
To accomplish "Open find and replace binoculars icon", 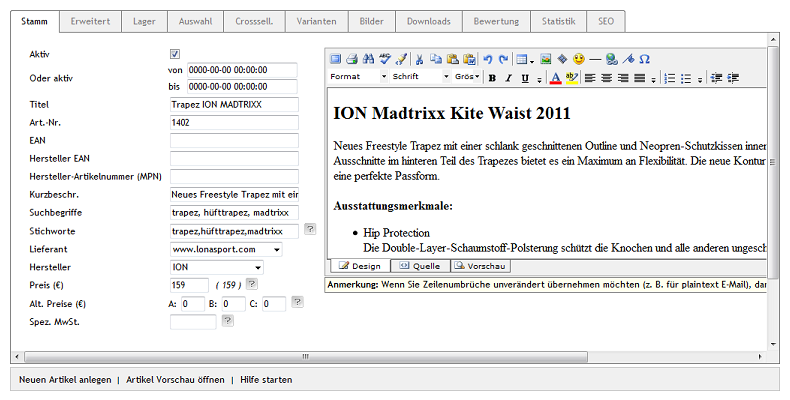I will [x=368, y=59].
